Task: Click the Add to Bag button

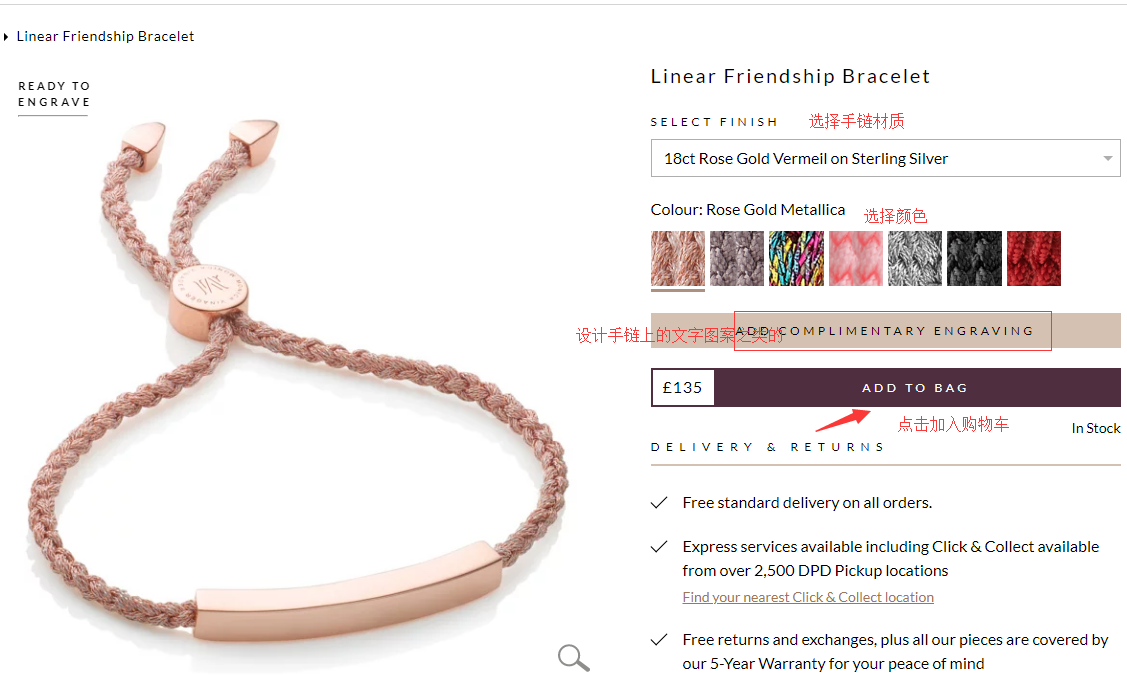Action: point(917,388)
